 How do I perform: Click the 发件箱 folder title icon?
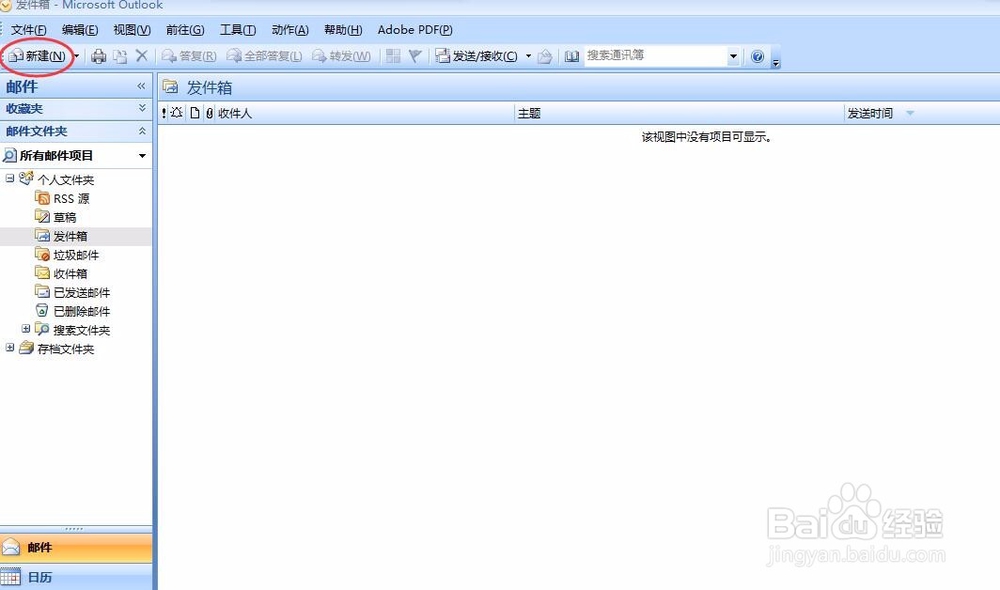[170, 86]
